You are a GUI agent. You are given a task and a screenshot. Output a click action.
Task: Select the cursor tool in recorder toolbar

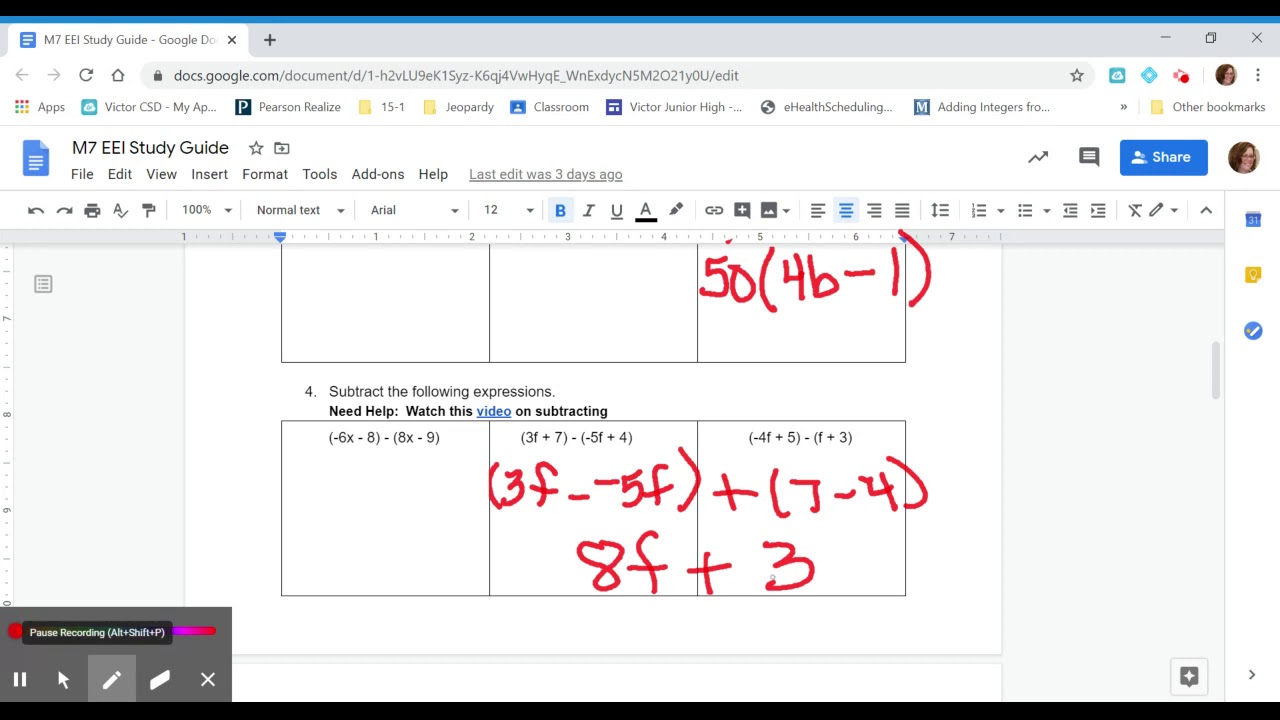(x=64, y=680)
